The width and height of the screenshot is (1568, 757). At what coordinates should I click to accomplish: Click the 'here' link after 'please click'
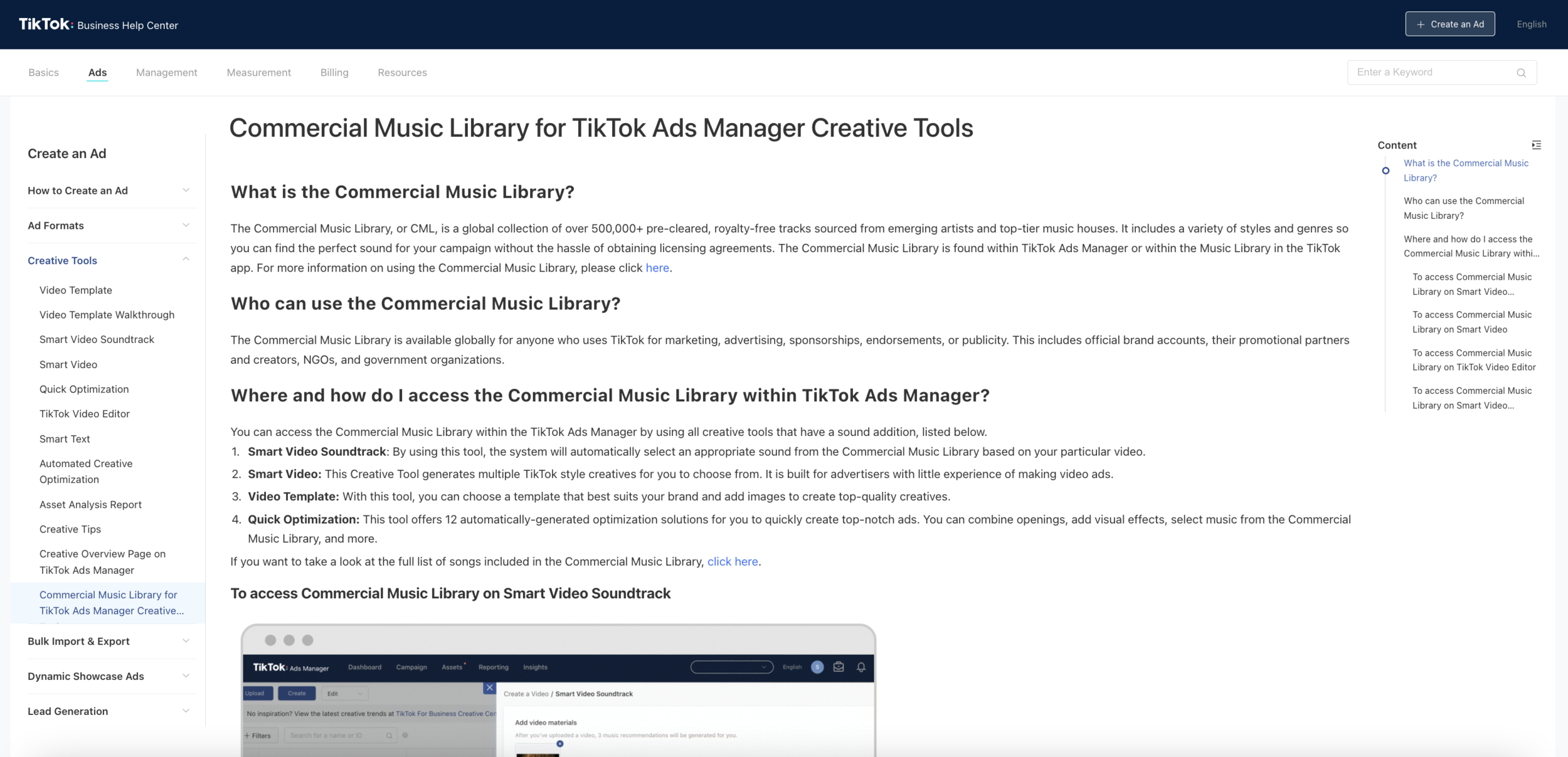point(657,268)
